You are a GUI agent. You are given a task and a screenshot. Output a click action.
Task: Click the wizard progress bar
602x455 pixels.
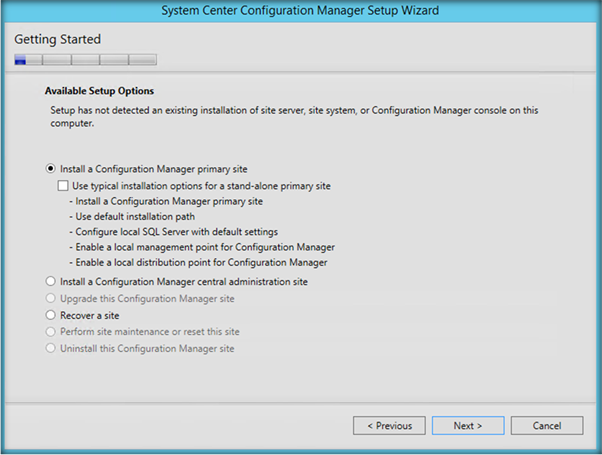(86, 60)
